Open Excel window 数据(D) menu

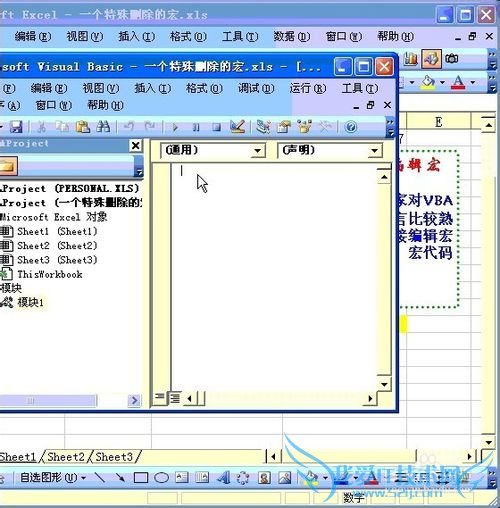pyautogui.click(x=292, y=36)
